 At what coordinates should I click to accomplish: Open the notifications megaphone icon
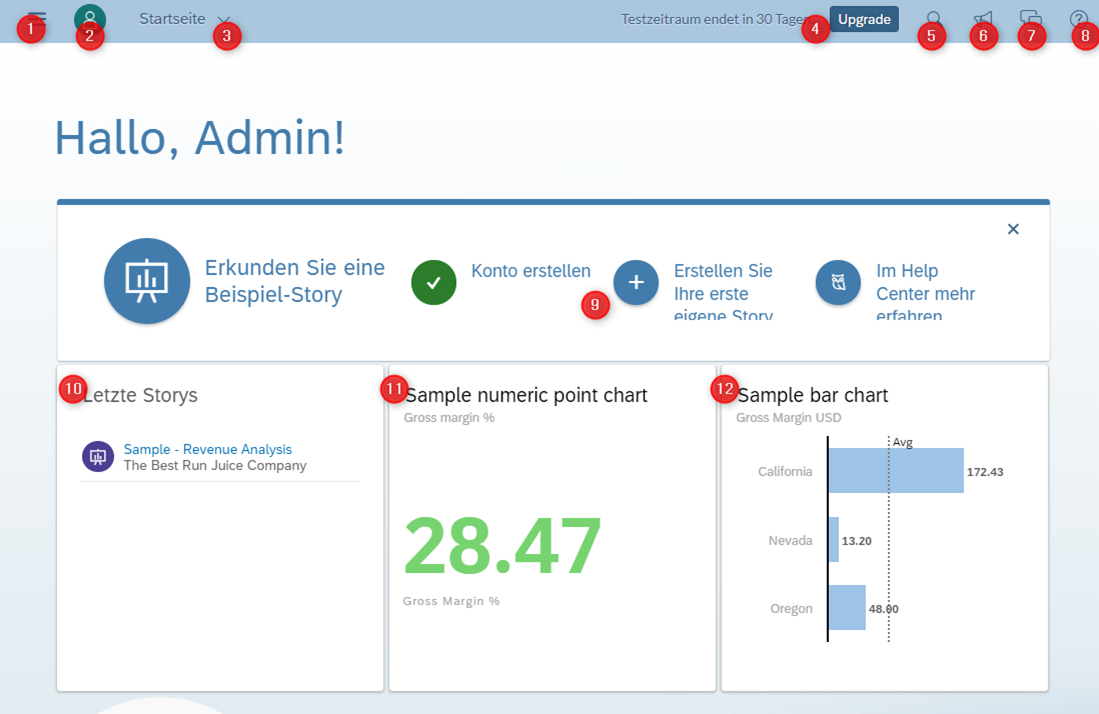[x=983, y=19]
